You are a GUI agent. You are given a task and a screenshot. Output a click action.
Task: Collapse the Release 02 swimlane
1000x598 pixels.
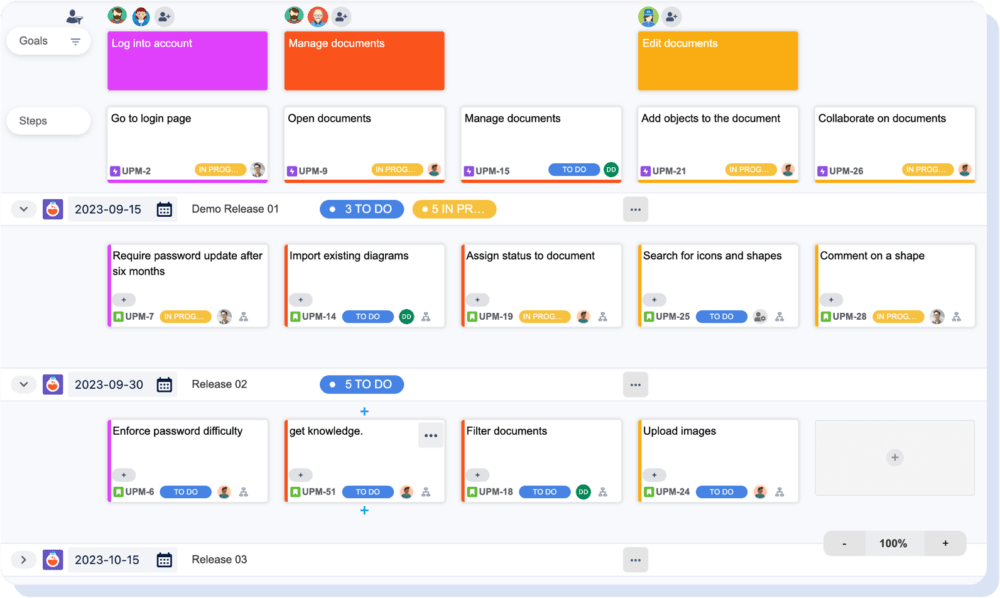(x=24, y=385)
